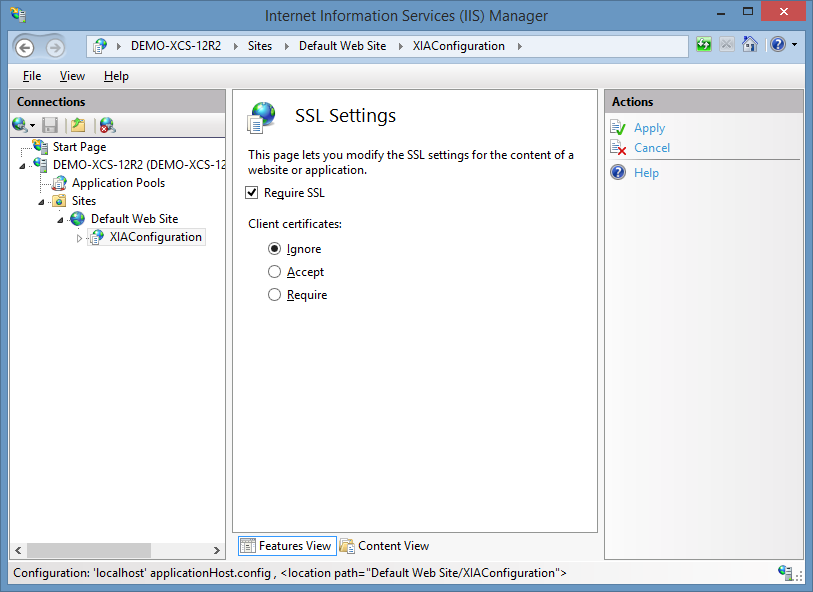
Task: Cancel the SSL settings changes
Action: pyautogui.click(x=652, y=148)
